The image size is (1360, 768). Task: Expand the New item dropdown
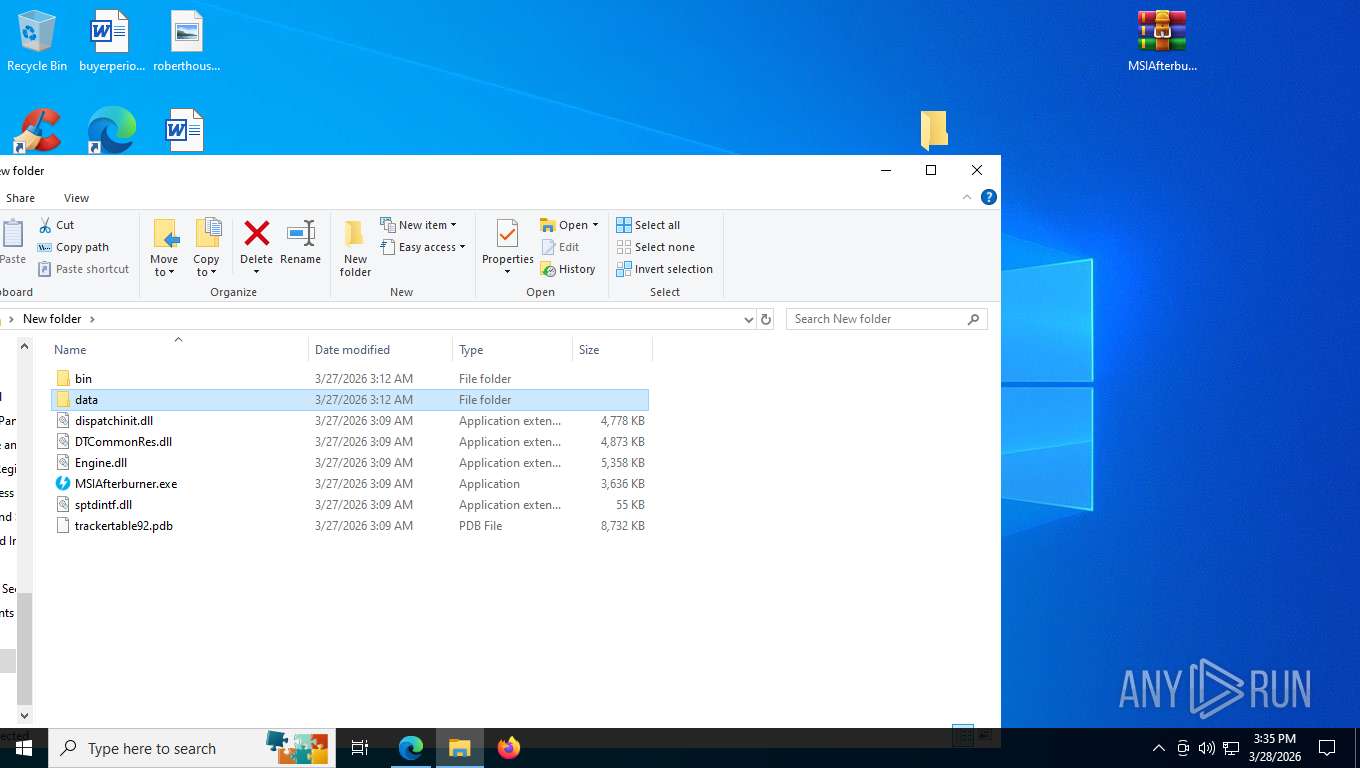(x=419, y=225)
